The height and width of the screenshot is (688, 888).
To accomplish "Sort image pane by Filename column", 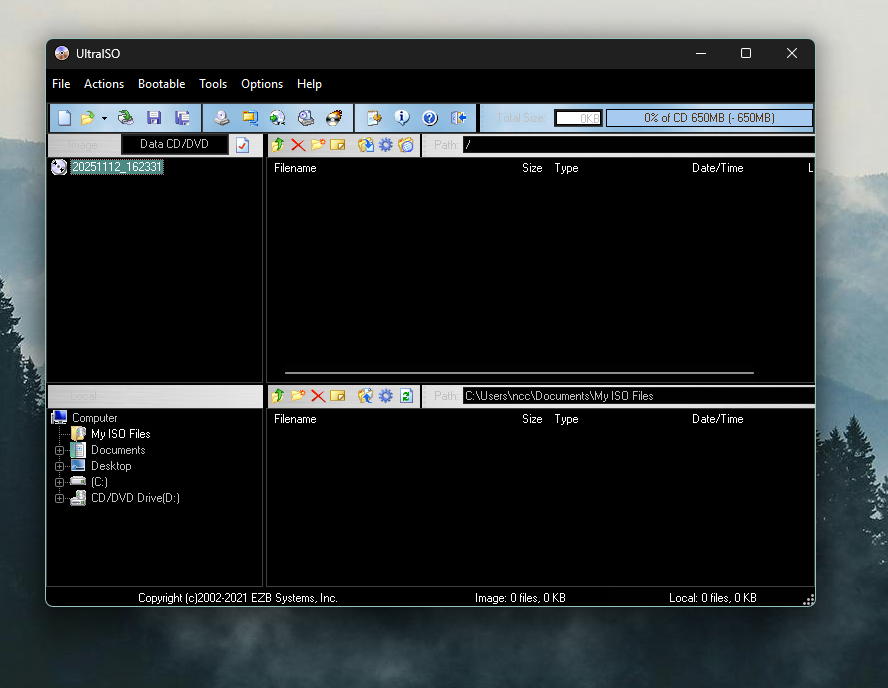I will point(295,168).
